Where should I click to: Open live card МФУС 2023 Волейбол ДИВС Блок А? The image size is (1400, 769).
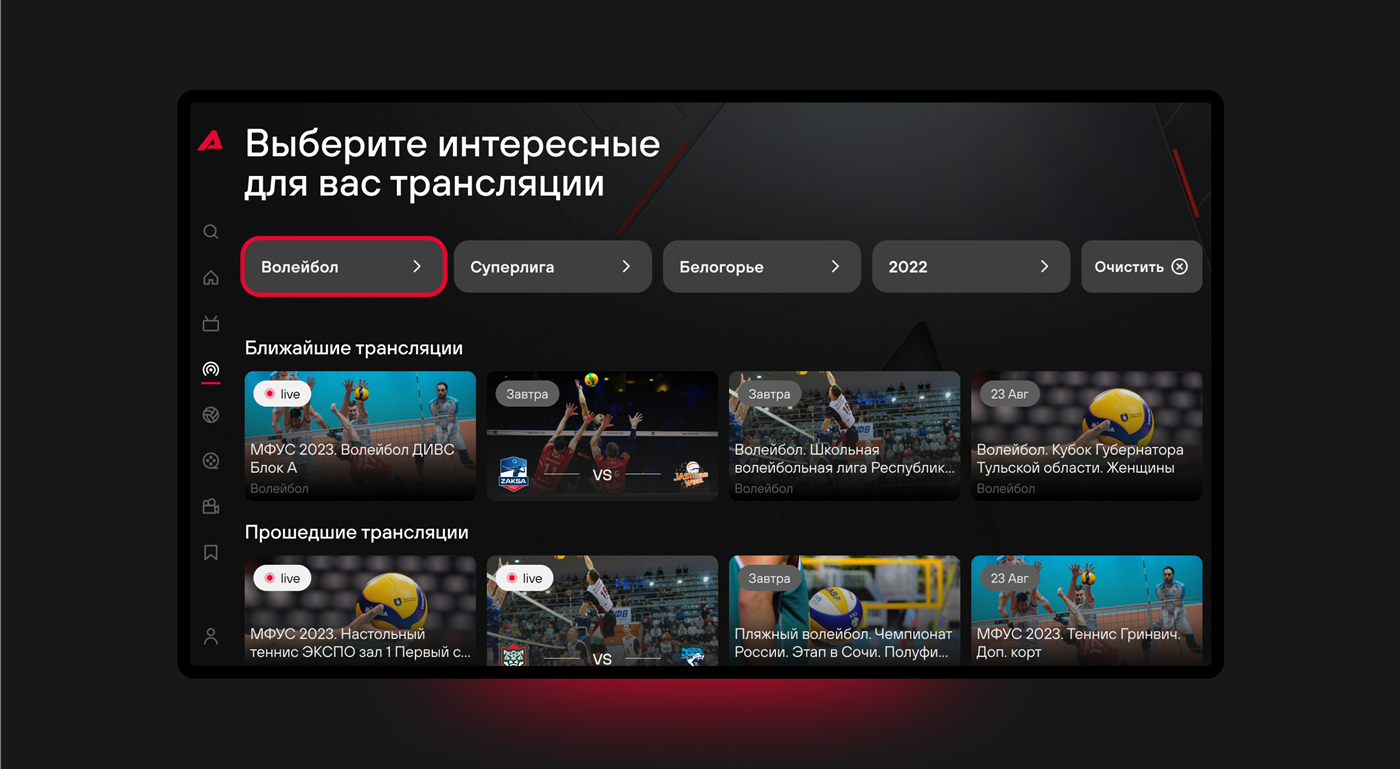(x=360, y=436)
